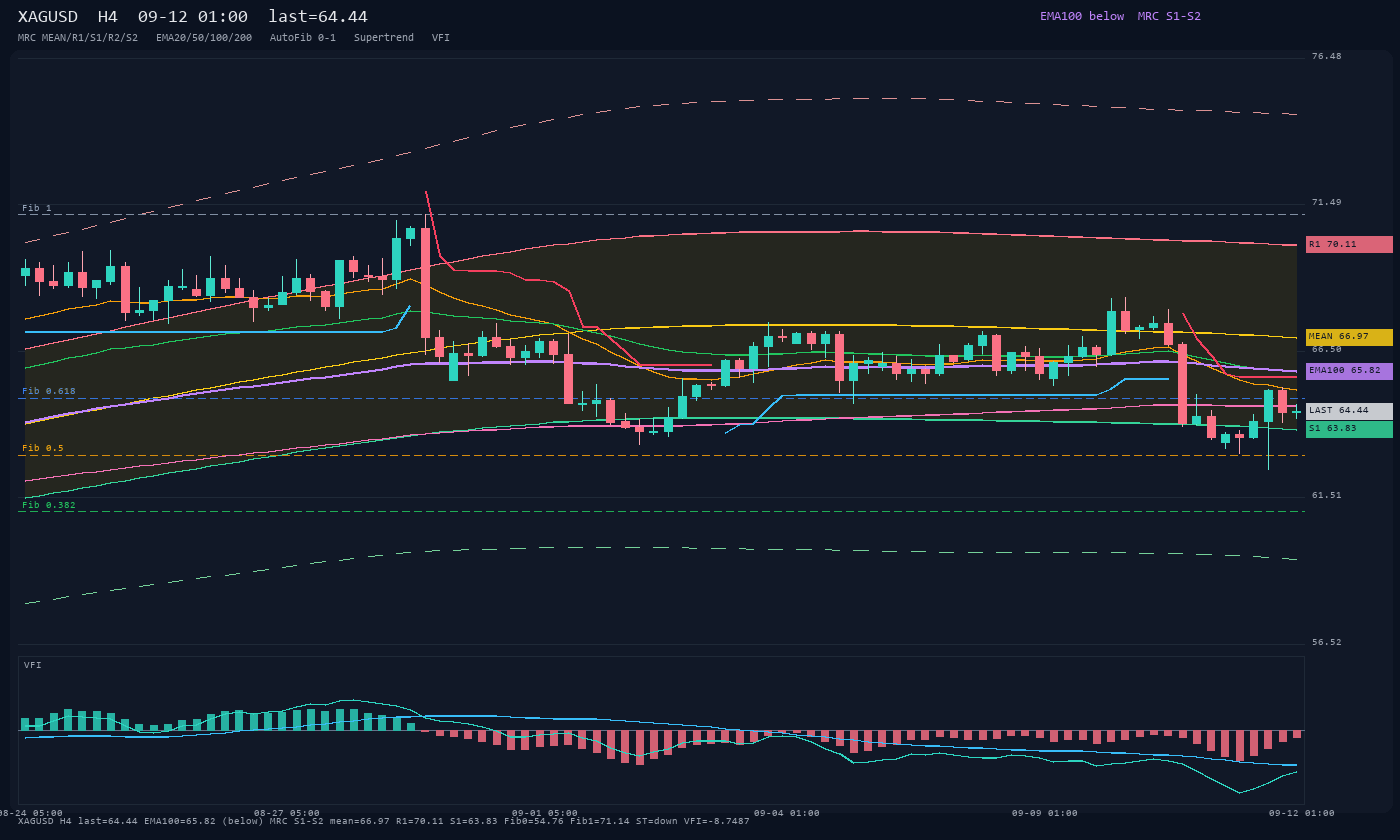Click the VFI panel title label

(x=33, y=665)
